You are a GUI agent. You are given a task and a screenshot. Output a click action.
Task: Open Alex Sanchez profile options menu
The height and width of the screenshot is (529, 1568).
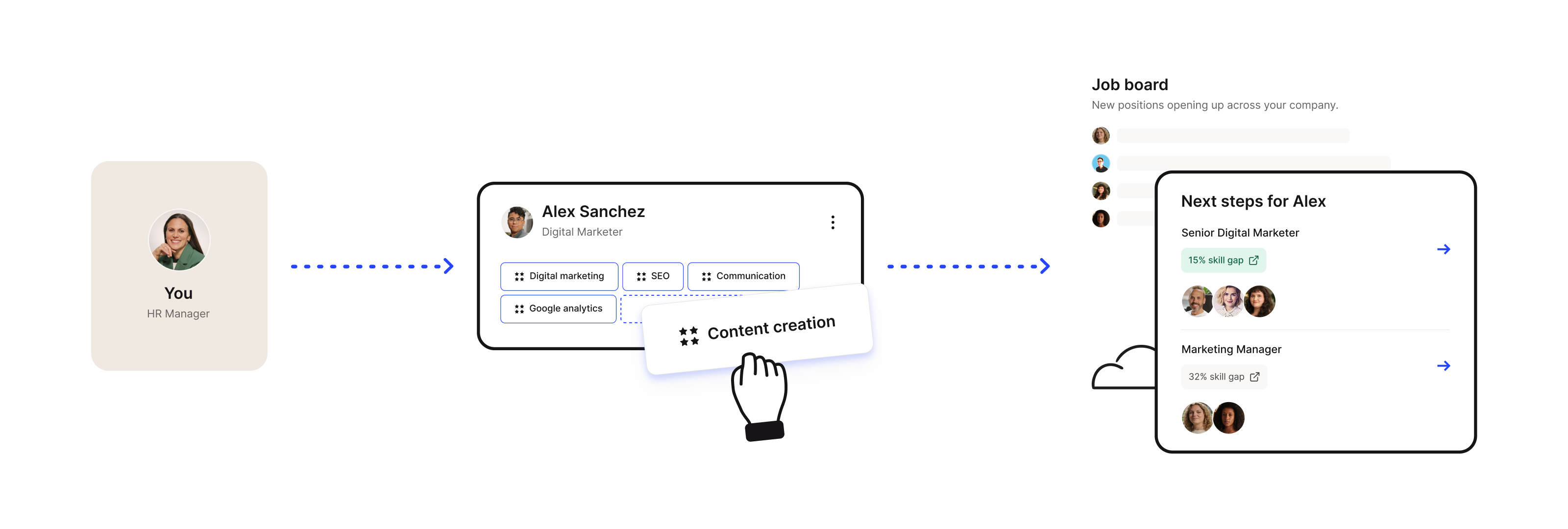pos(832,221)
